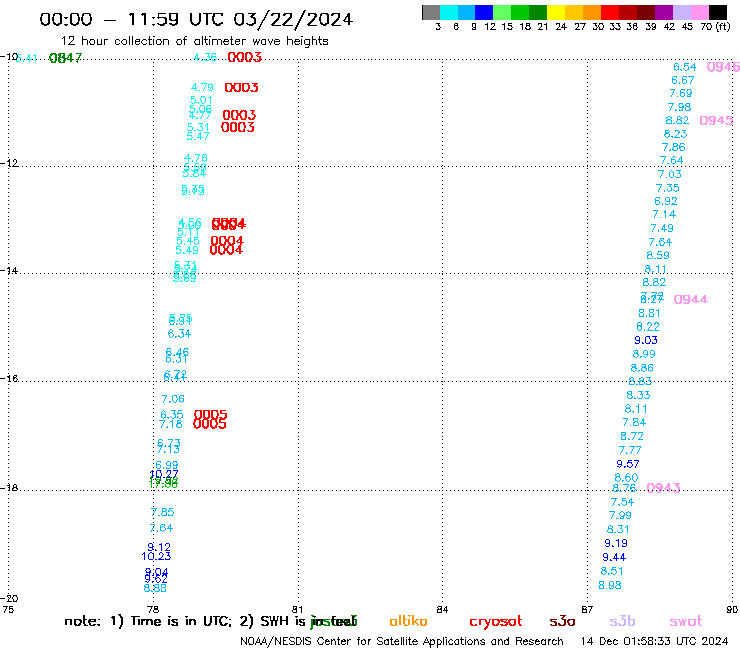This screenshot has width=740, height=650.
Task: Click the dark blue value '9.57'
Action: point(628,464)
